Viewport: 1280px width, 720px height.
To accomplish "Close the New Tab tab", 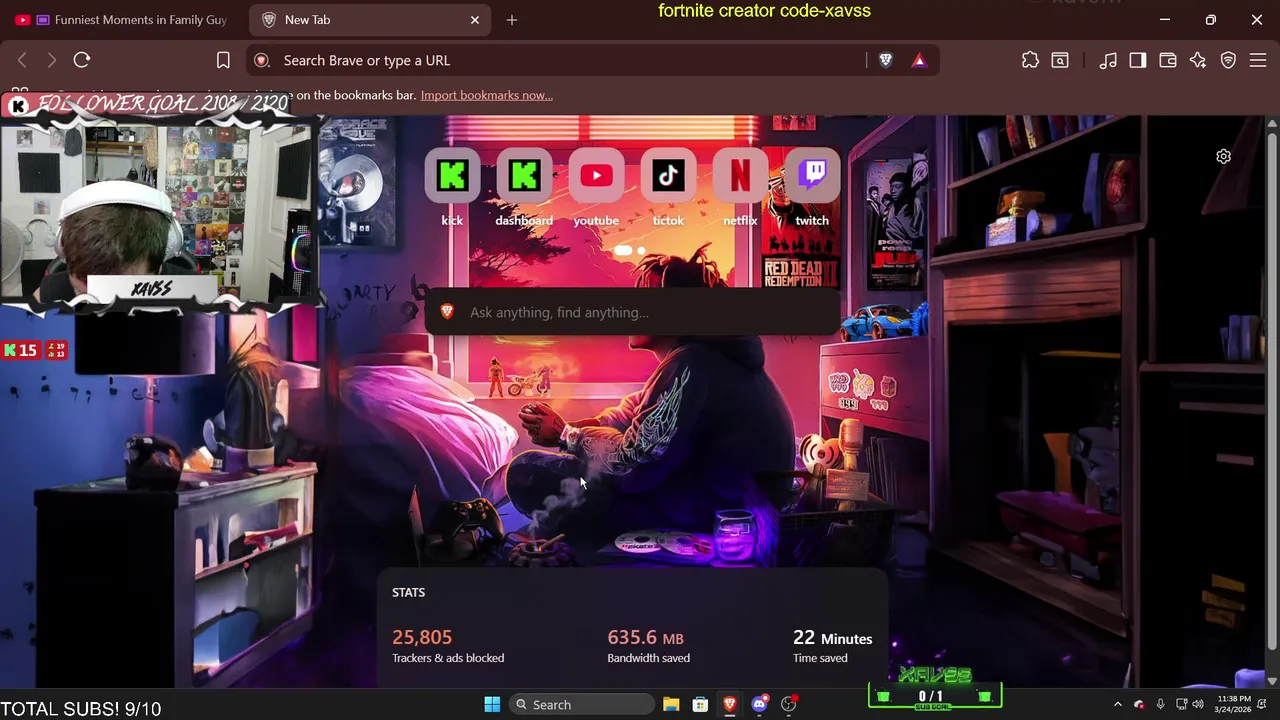I will pos(475,20).
